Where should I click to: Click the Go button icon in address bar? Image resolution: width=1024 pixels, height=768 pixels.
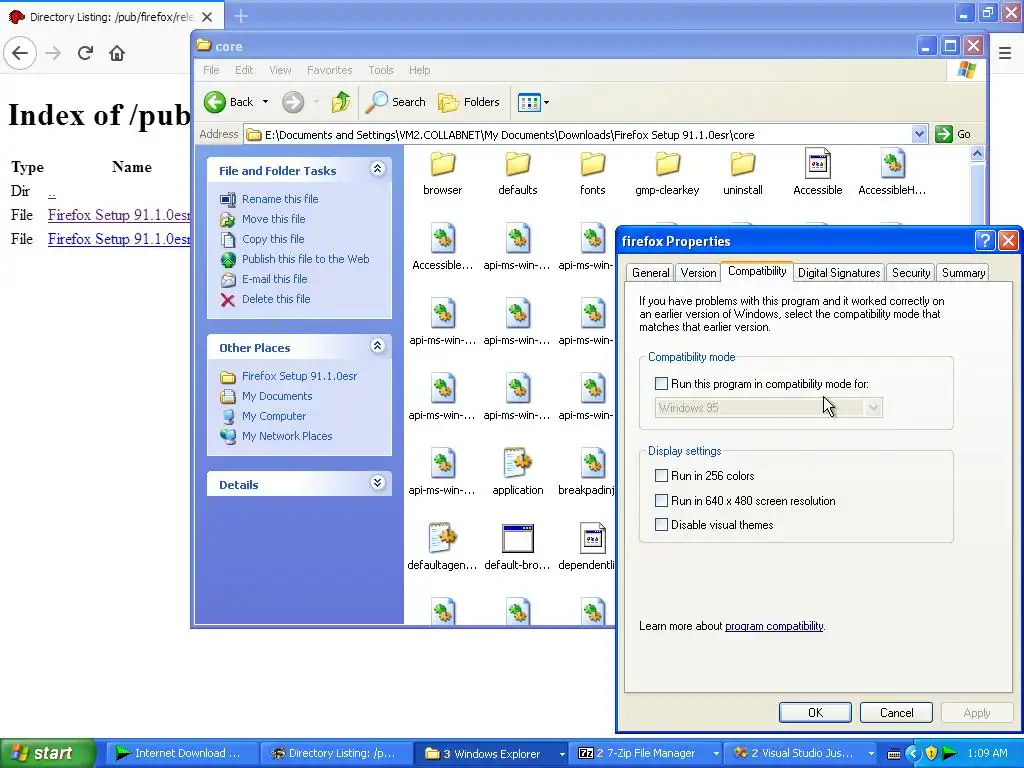pyautogui.click(x=944, y=135)
